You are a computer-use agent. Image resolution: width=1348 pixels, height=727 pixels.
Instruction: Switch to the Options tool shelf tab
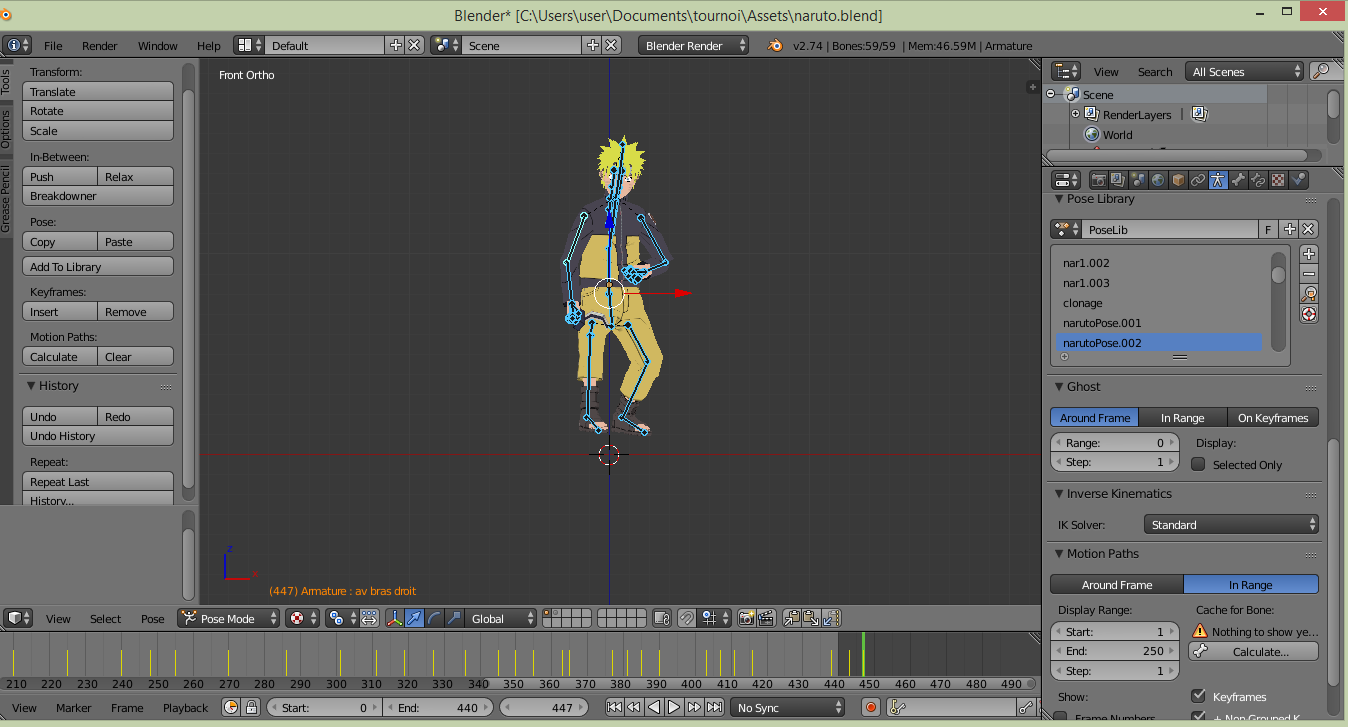point(6,128)
